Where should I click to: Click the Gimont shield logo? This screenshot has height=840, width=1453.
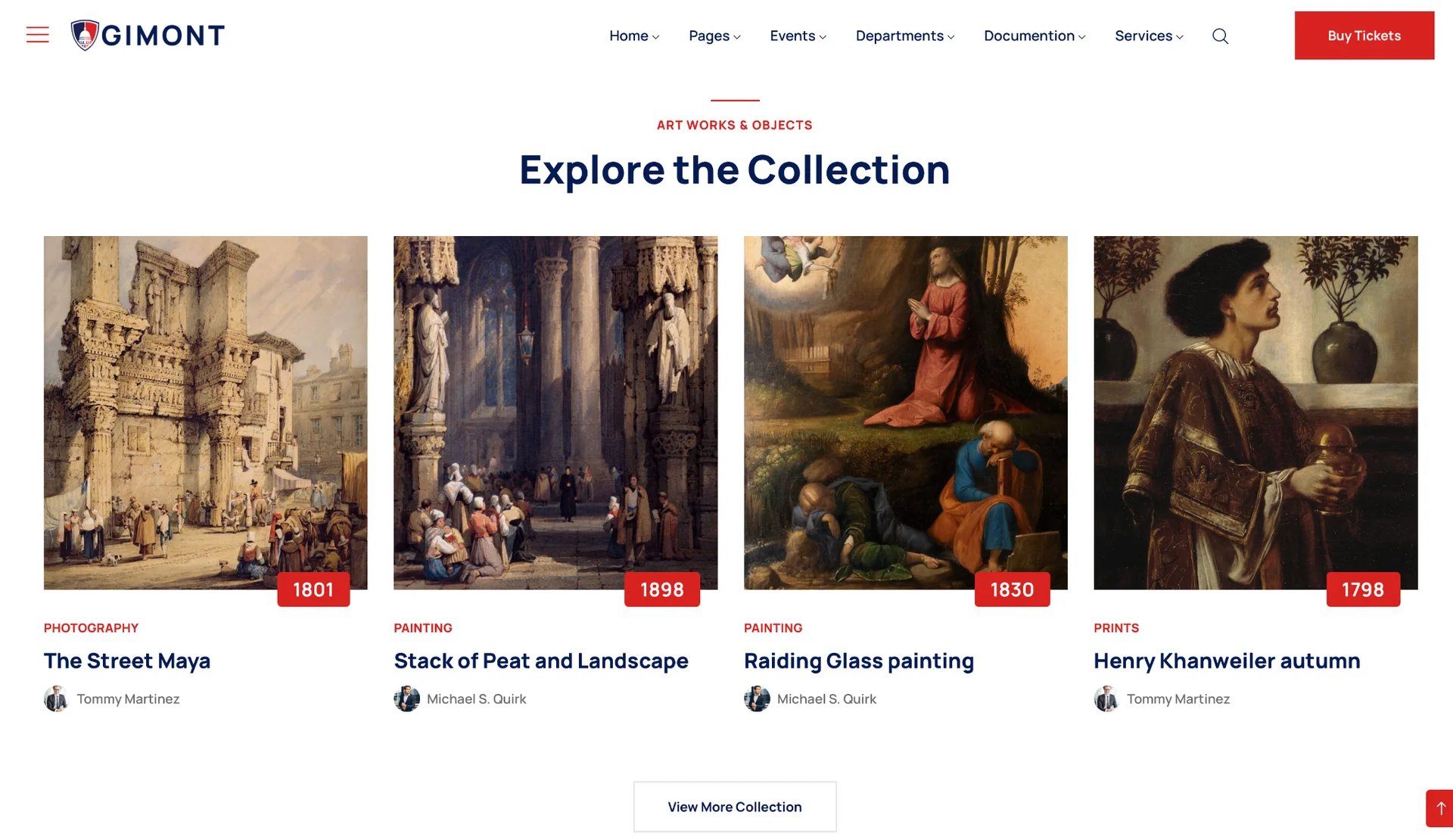85,35
